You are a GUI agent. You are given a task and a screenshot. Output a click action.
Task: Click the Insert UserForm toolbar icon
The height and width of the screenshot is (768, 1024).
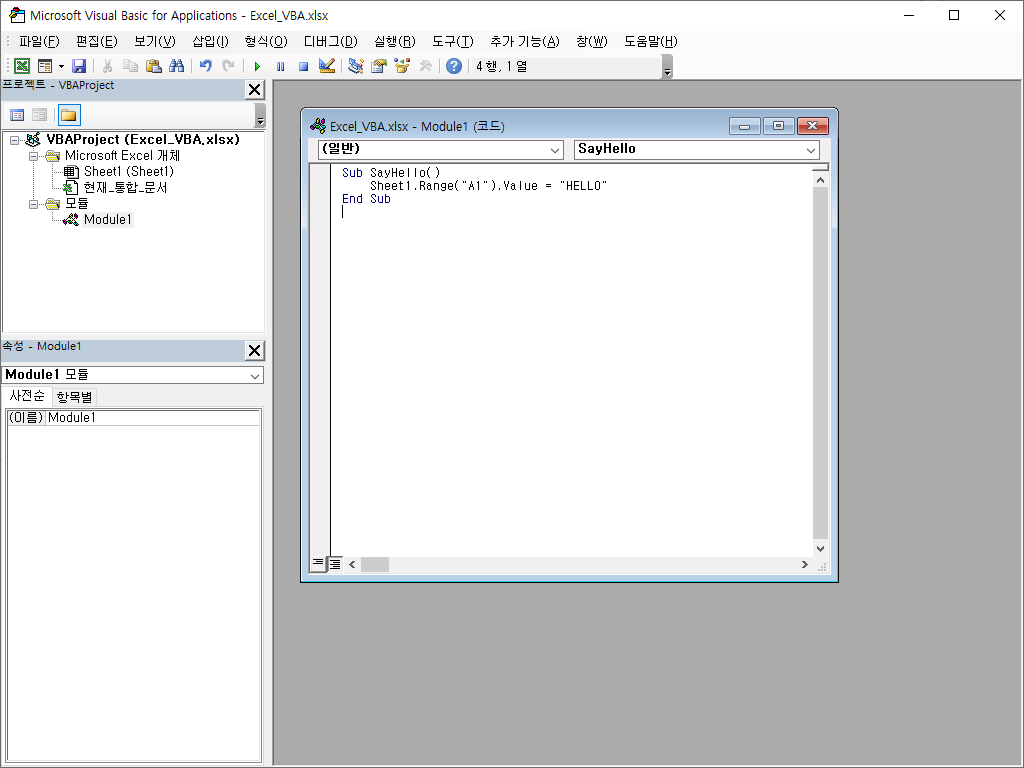[44, 66]
